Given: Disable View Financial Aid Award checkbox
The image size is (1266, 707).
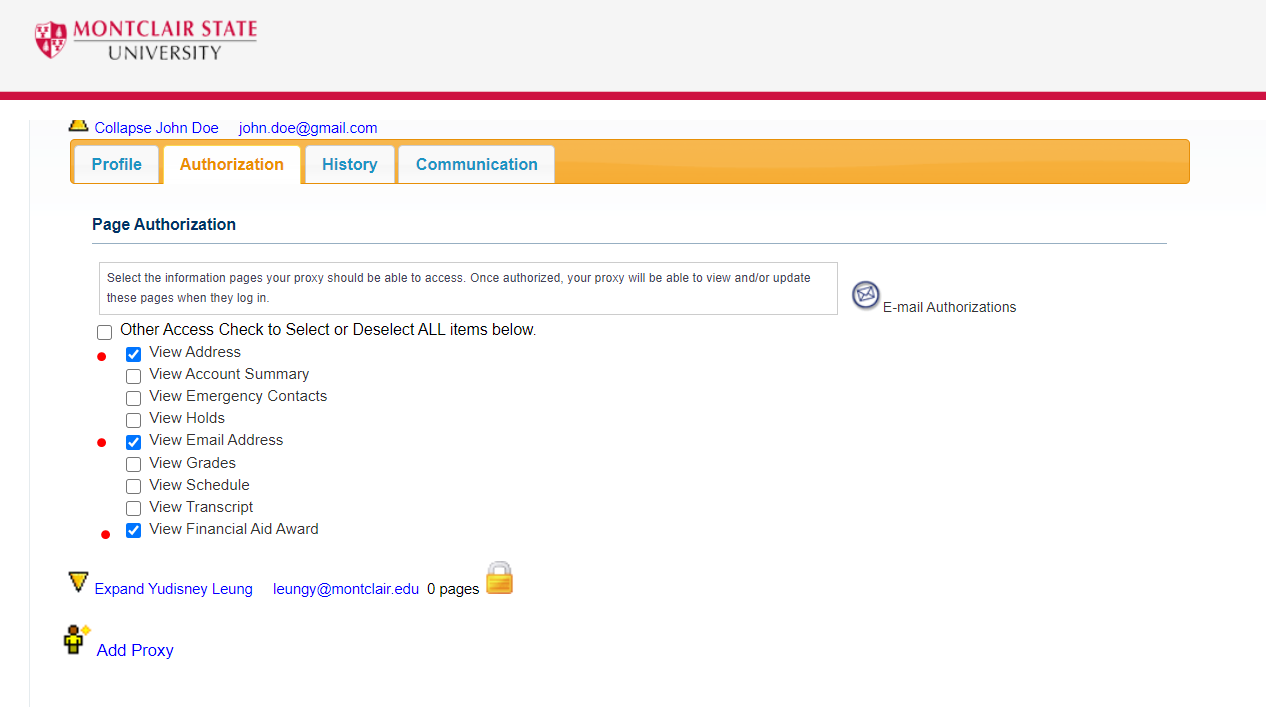Looking at the screenshot, I should tap(133, 530).
